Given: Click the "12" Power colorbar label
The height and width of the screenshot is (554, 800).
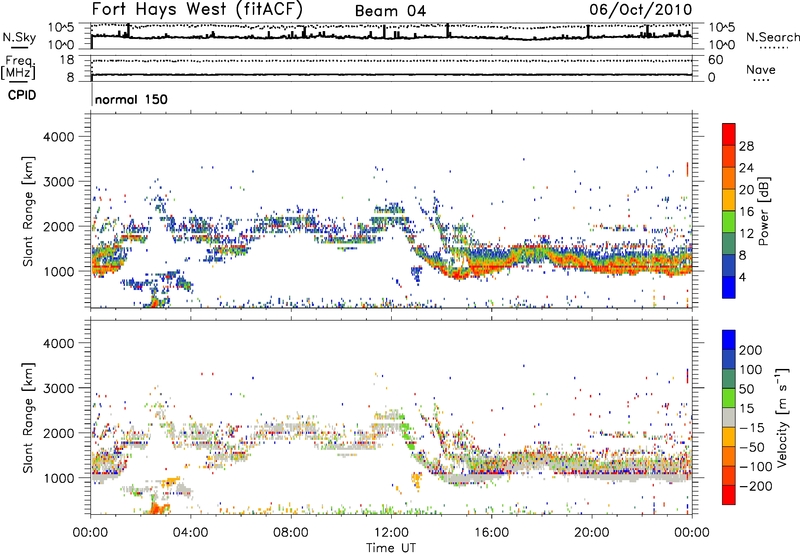Looking at the screenshot, I should click(x=746, y=234).
